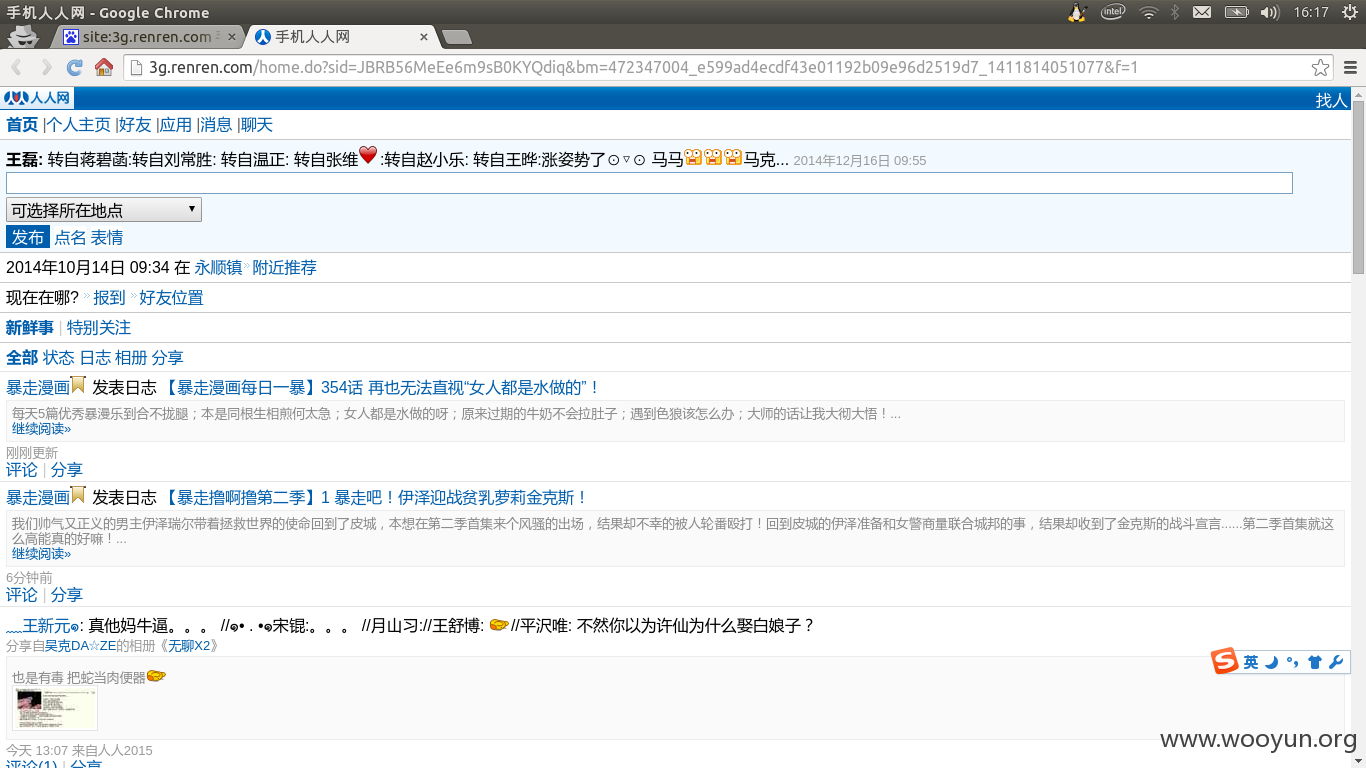Open 王新元 profile link
The height and width of the screenshot is (768, 1366).
43,626
